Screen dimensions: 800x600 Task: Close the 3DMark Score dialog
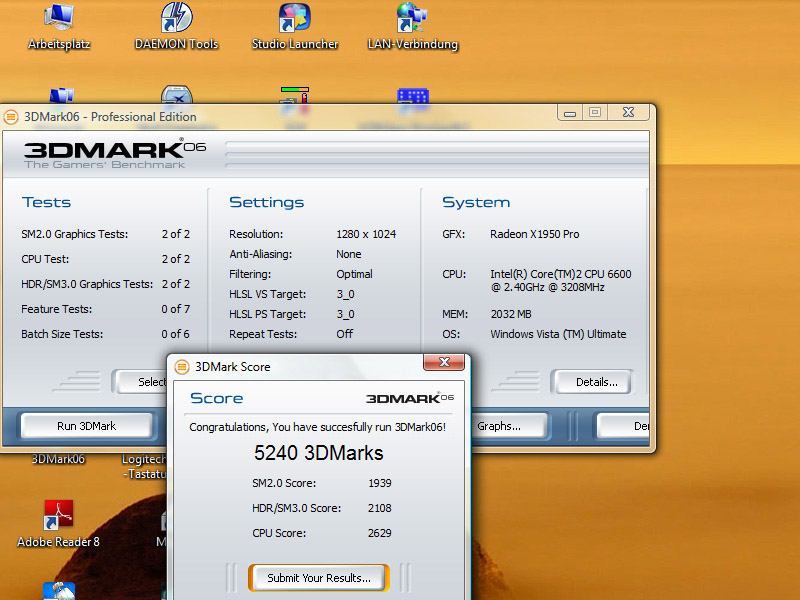[x=444, y=362]
